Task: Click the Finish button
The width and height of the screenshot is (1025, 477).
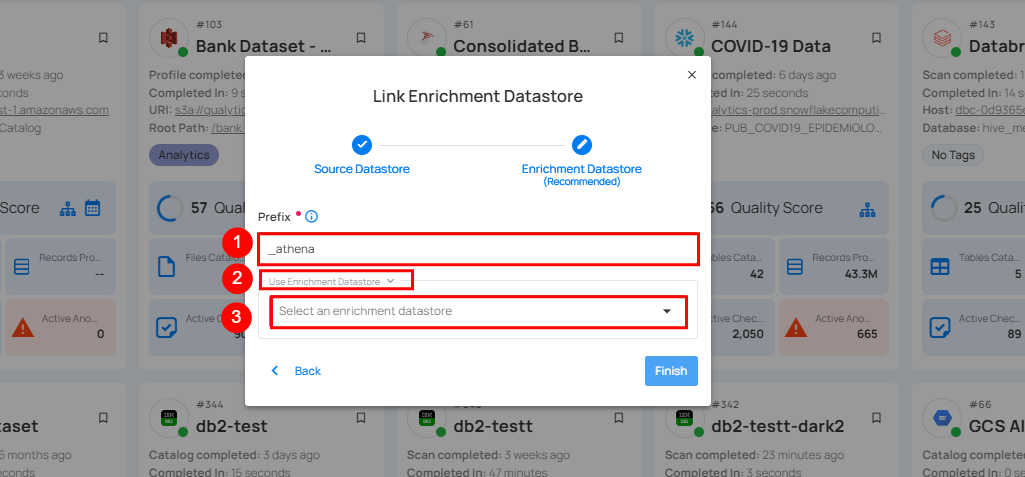Action: [670, 371]
